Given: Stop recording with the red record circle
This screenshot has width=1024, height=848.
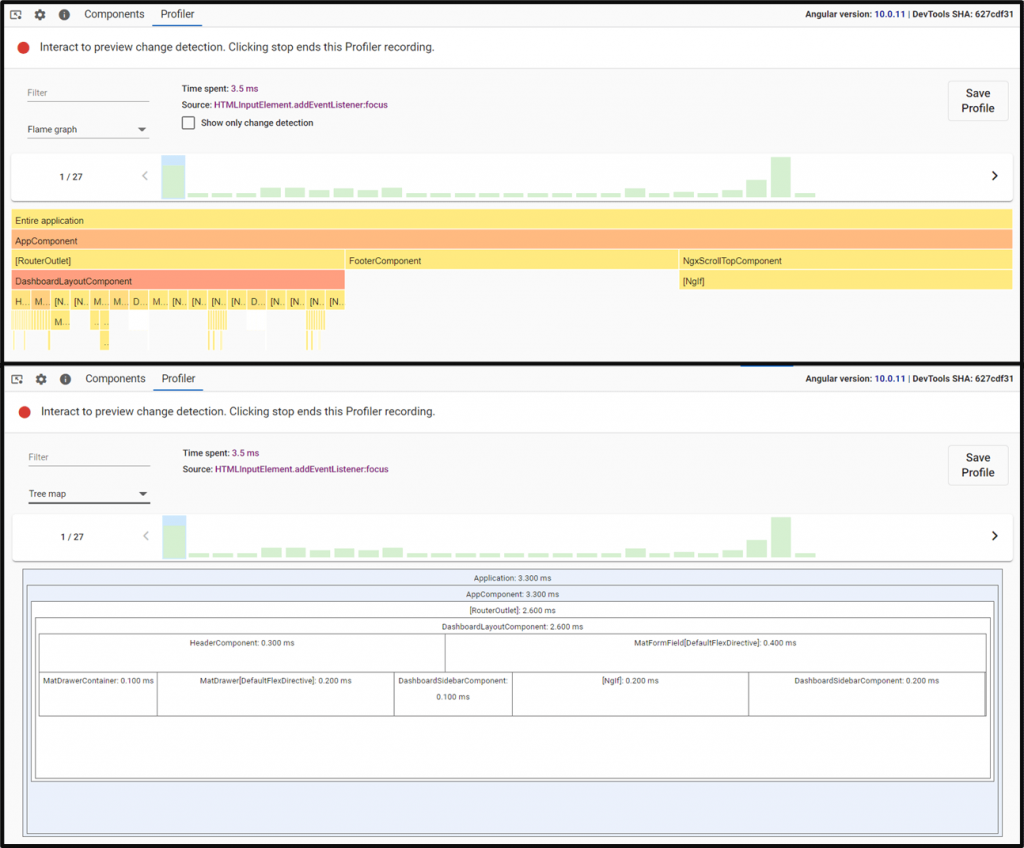Looking at the screenshot, I should point(22,46).
